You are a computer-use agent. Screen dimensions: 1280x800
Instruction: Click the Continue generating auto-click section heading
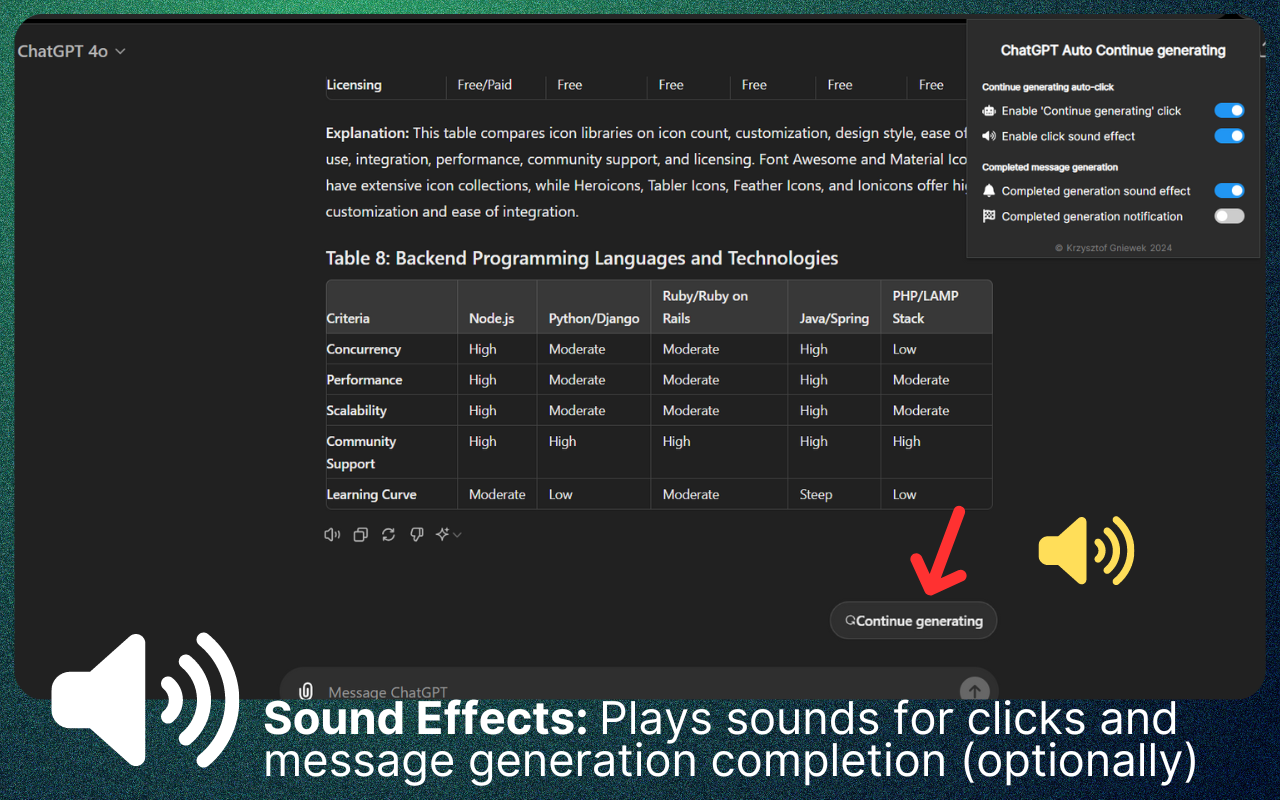(1048, 87)
